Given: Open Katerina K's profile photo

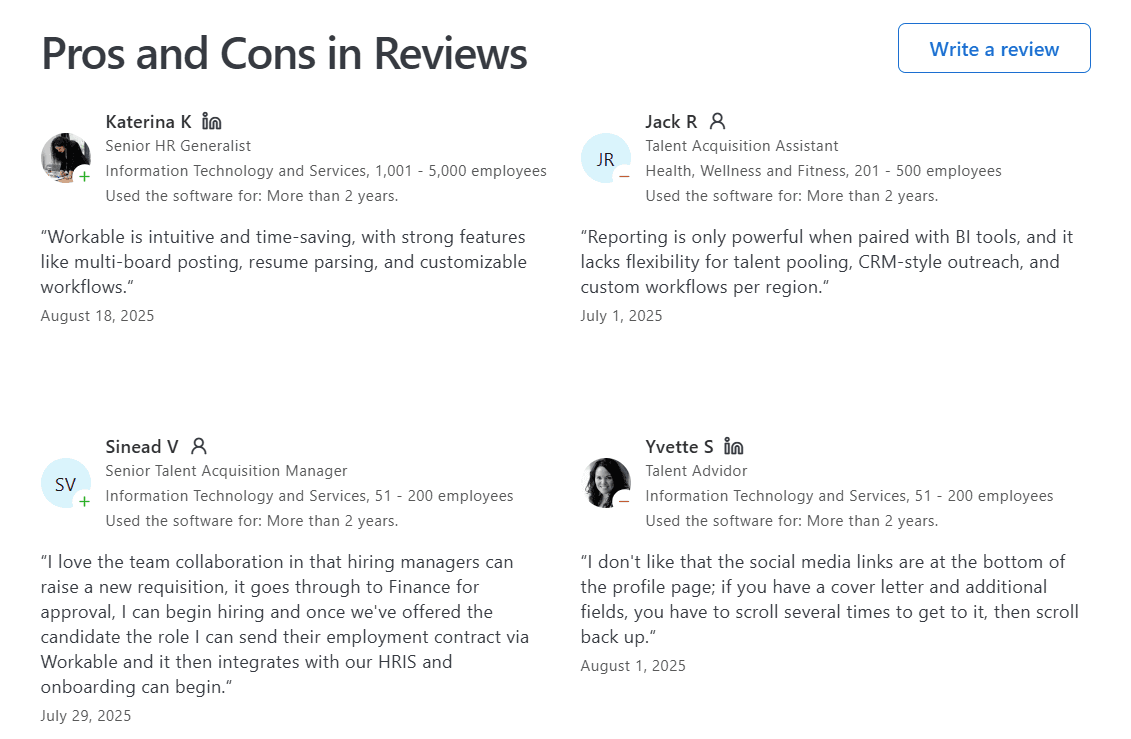Looking at the screenshot, I should [x=64, y=157].
